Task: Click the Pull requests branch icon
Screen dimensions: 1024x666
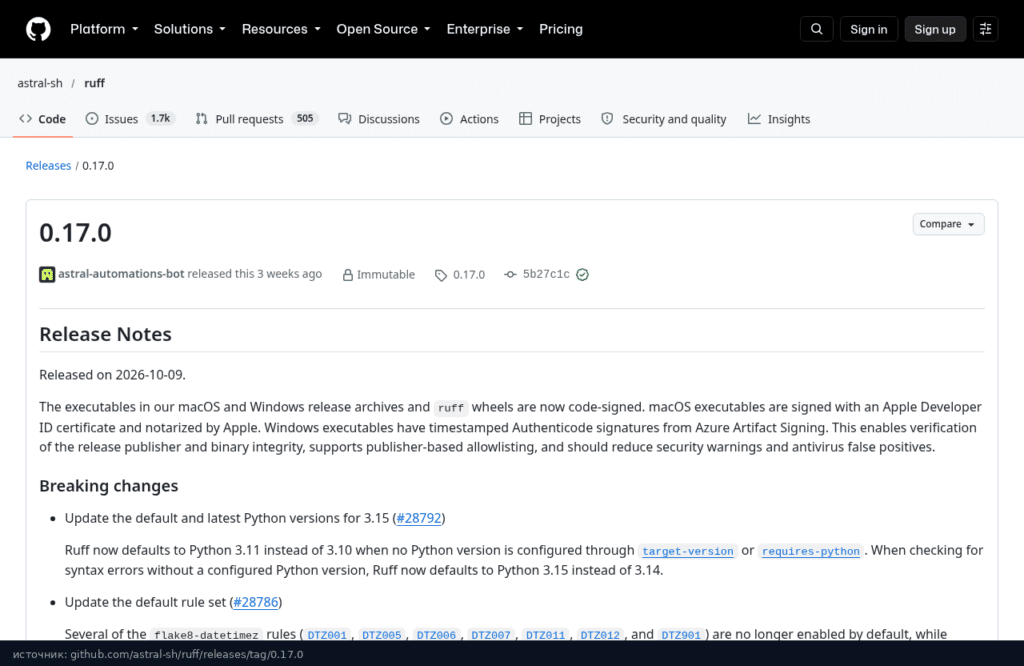Action: 202,119
